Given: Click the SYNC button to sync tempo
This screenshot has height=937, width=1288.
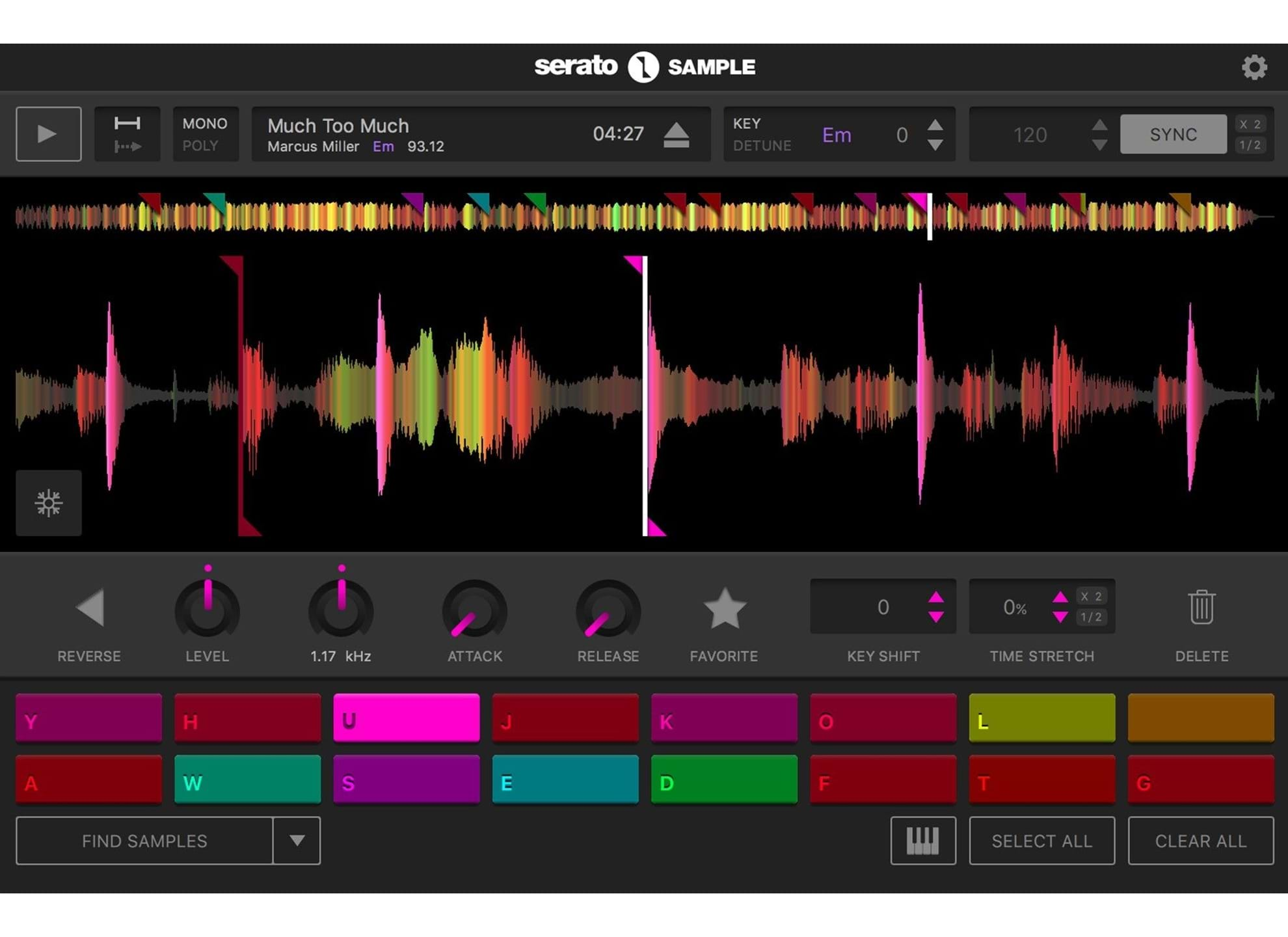Looking at the screenshot, I should point(1172,133).
